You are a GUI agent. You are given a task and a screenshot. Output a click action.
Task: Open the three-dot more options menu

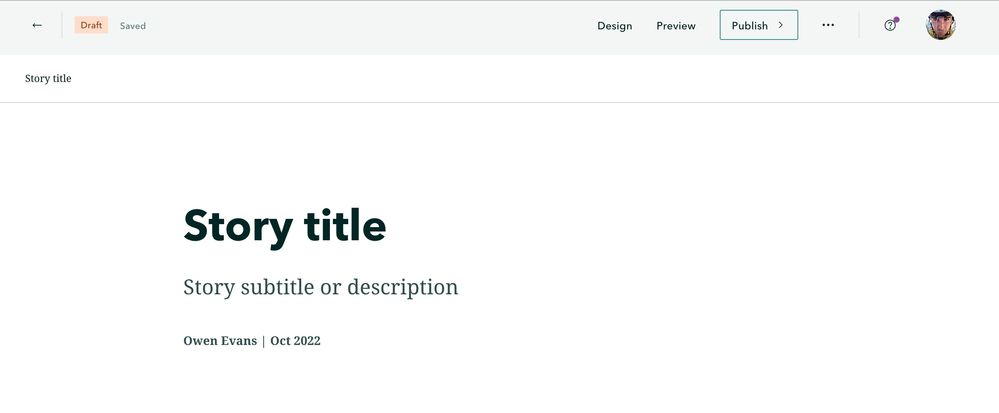point(828,26)
